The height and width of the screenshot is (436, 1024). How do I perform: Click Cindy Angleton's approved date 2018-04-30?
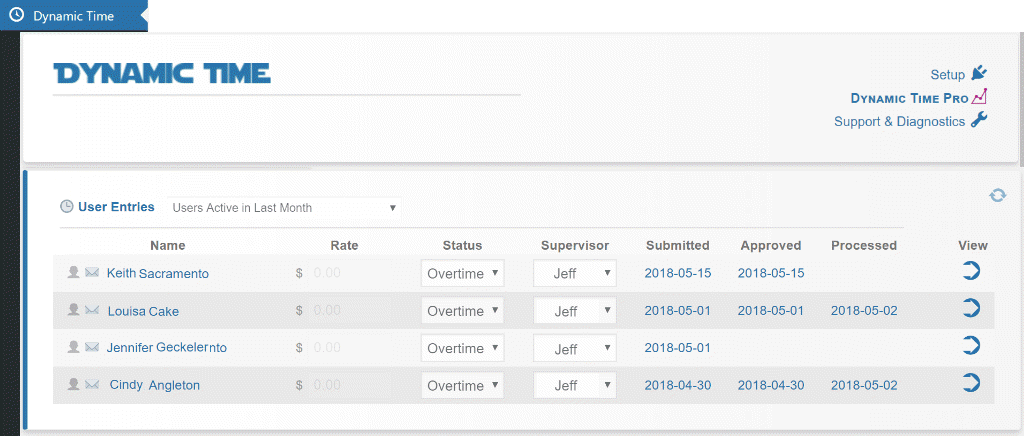coord(771,385)
